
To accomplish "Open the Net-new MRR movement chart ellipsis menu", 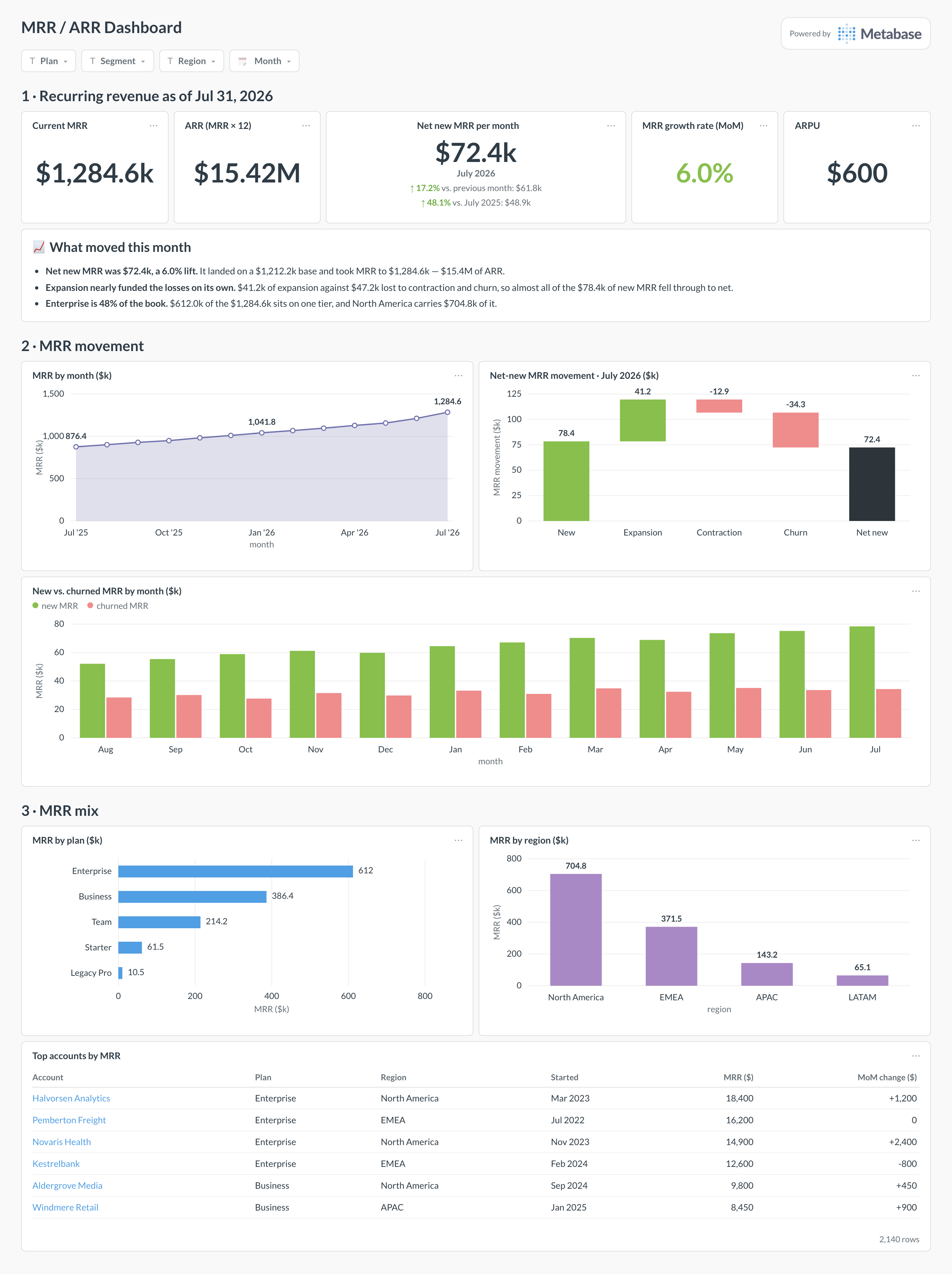I will tap(916, 376).
